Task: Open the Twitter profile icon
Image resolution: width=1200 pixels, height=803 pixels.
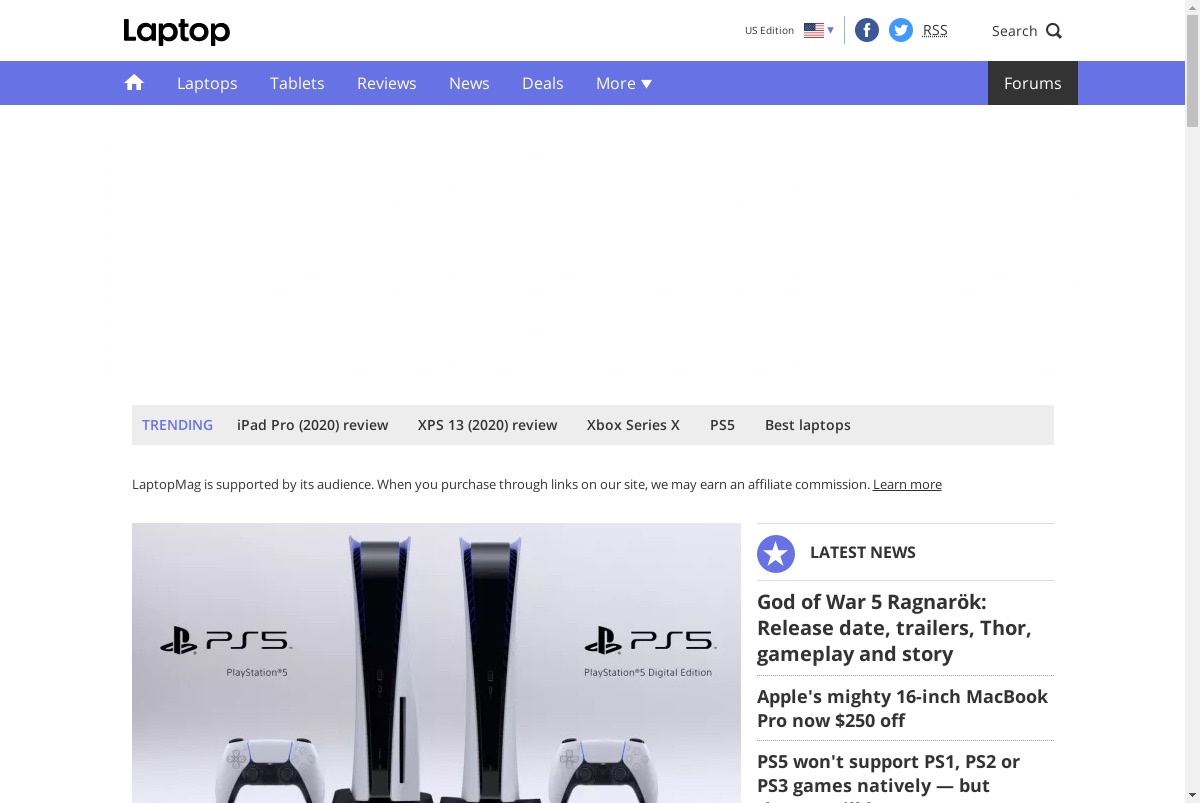Action: (901, 30)
